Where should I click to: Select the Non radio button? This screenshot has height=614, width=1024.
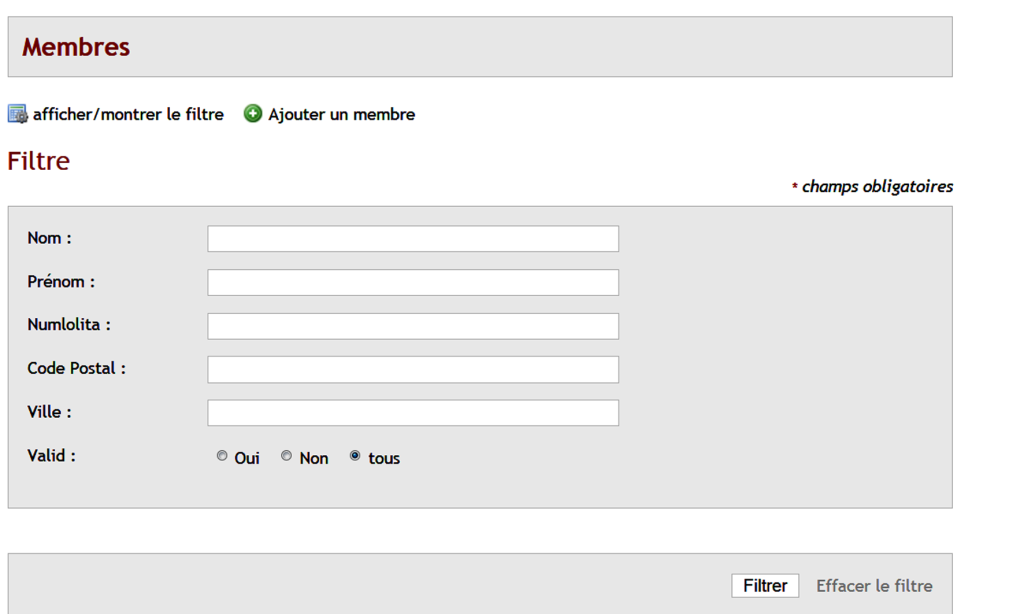(x=287, y=456)
